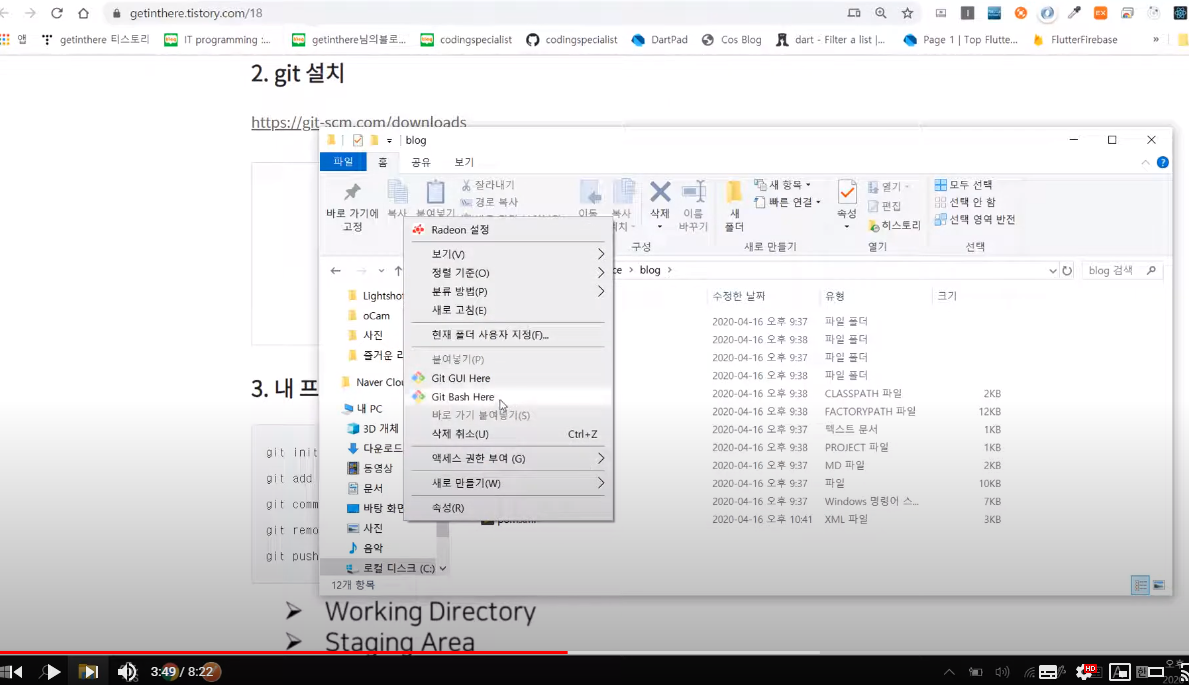Screen dimensions: 1189x685
Task: Open the DartPad bookmark
Action: [659, 39]
